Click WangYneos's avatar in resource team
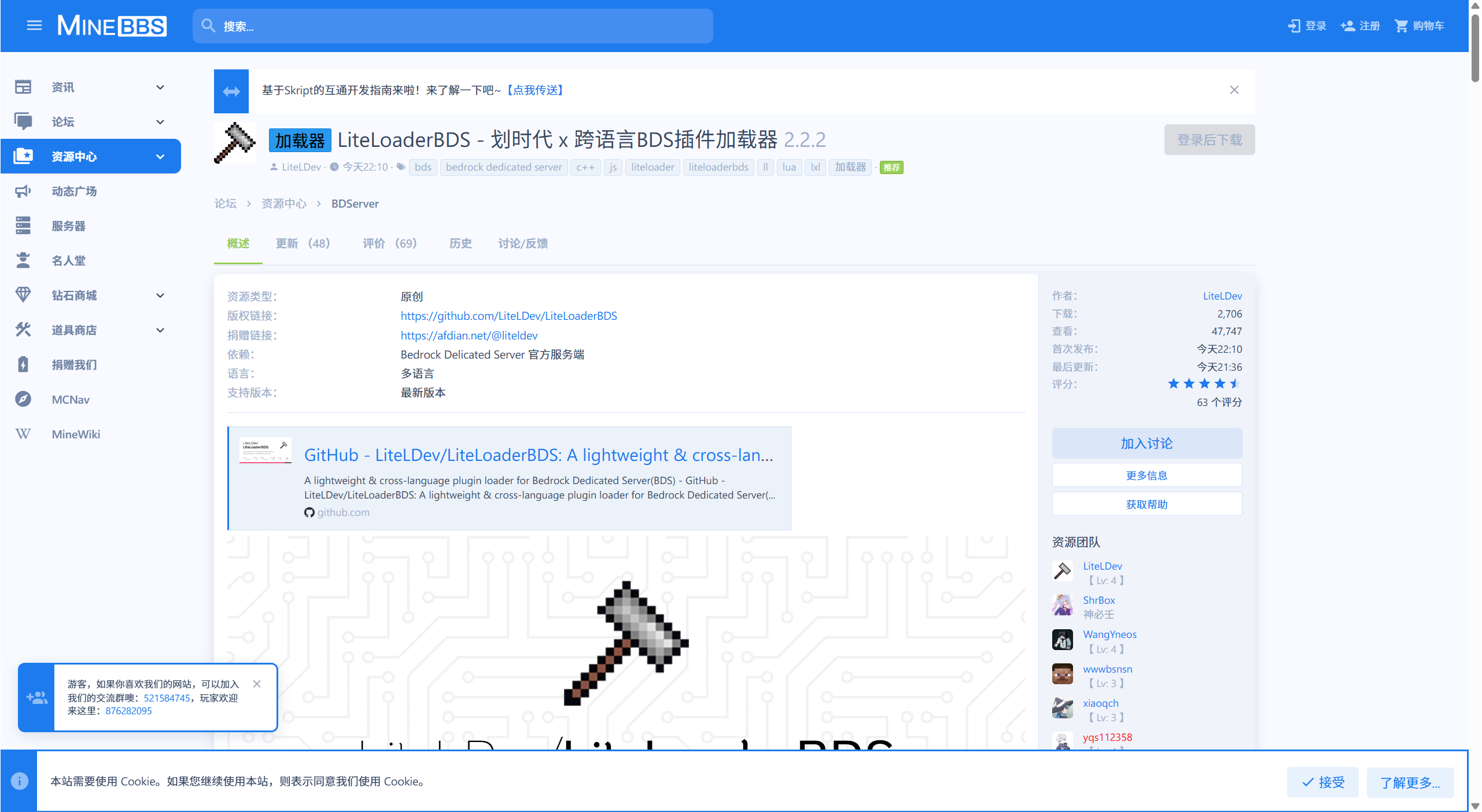The height and width of the screenshot is (812, 1482). pos(1063,640)
